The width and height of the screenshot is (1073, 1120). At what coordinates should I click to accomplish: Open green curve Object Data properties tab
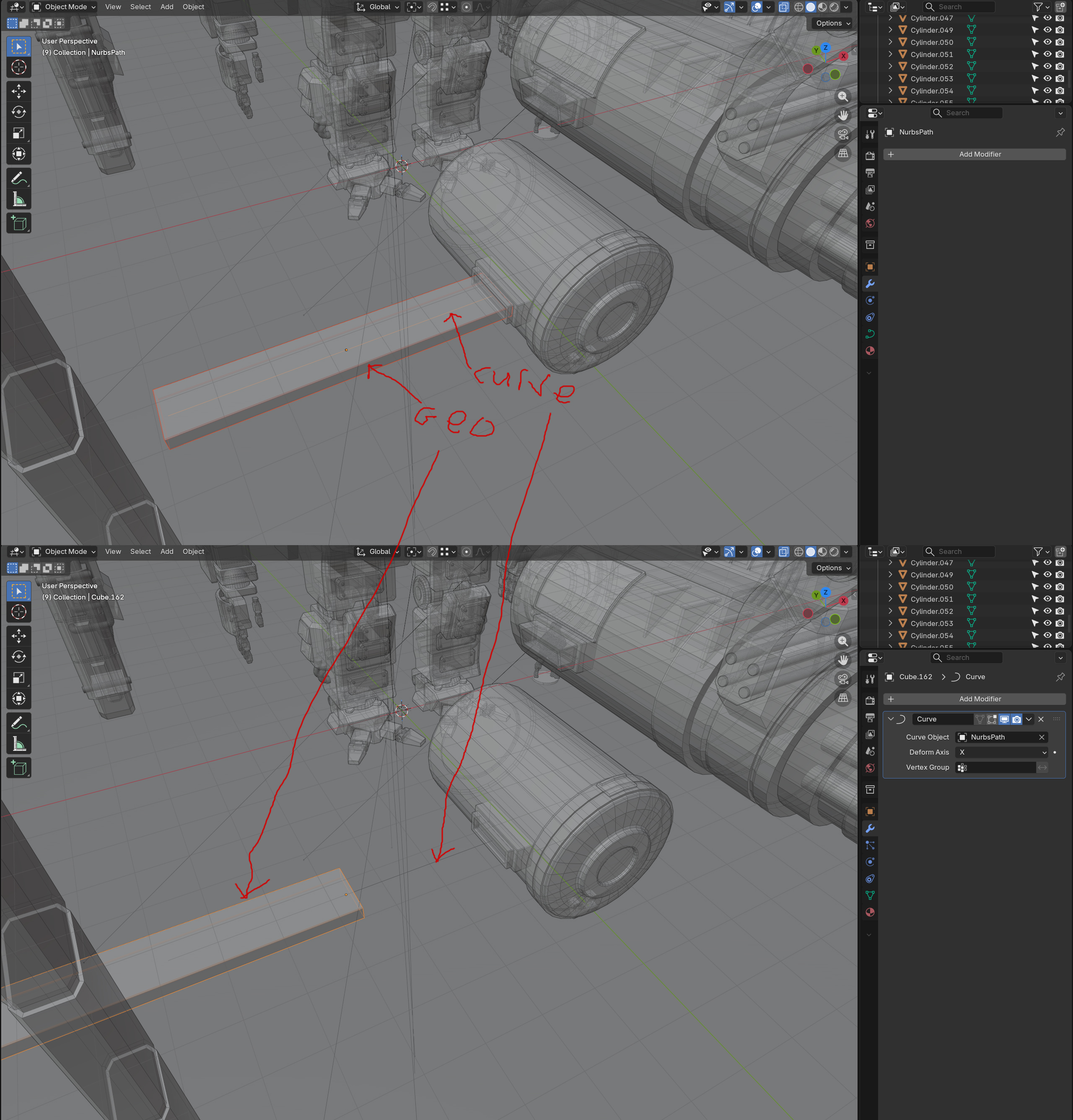pos(870,334)
